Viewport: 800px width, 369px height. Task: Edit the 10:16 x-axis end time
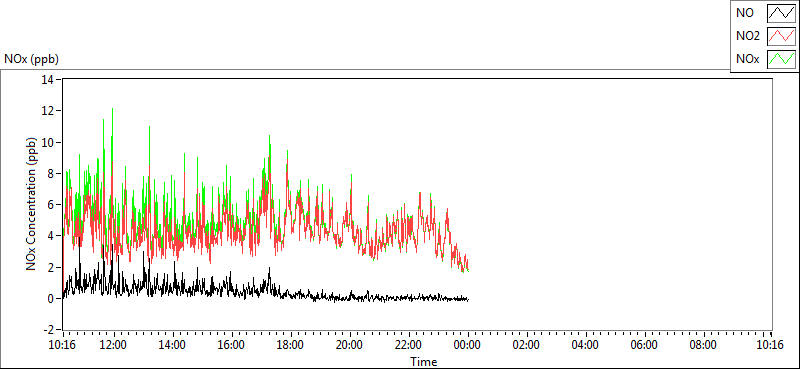[x=770, y=345]
